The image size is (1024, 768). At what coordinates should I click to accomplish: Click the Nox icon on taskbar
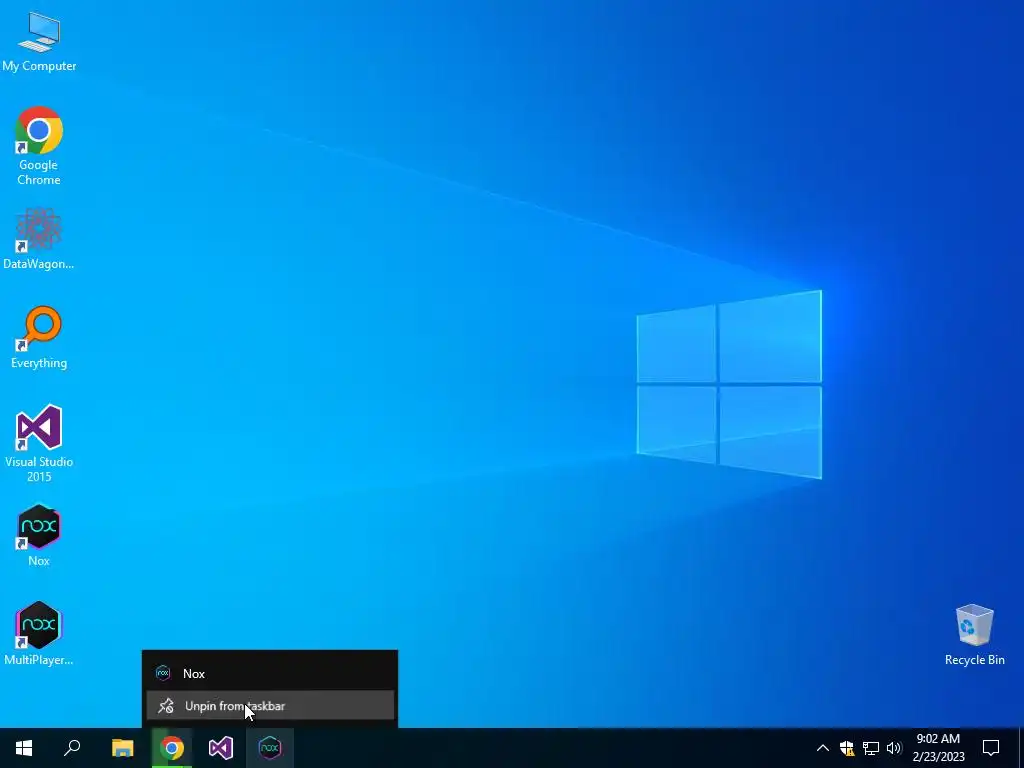pos(270,748)
